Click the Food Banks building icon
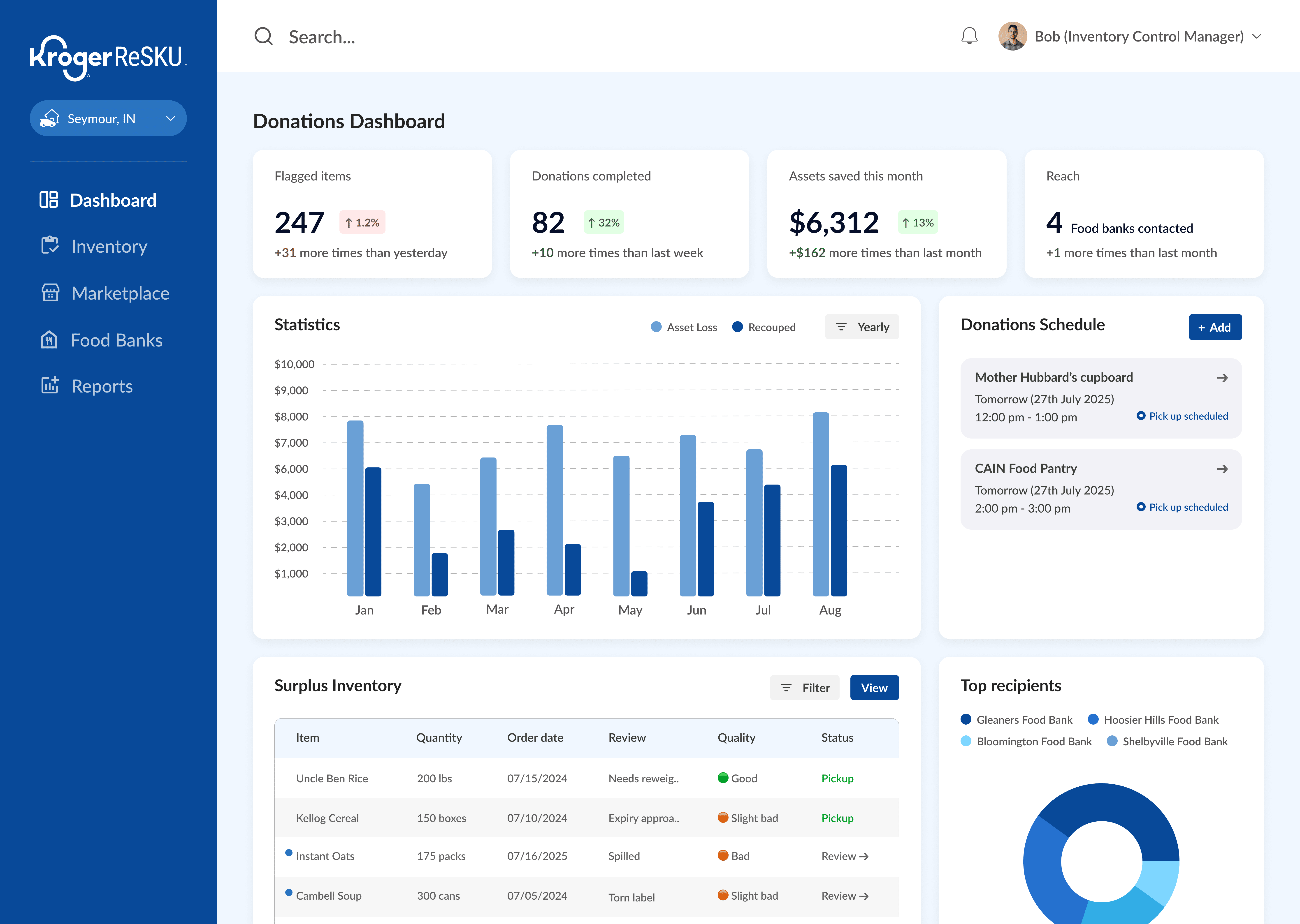 click(x=49, y=340)
